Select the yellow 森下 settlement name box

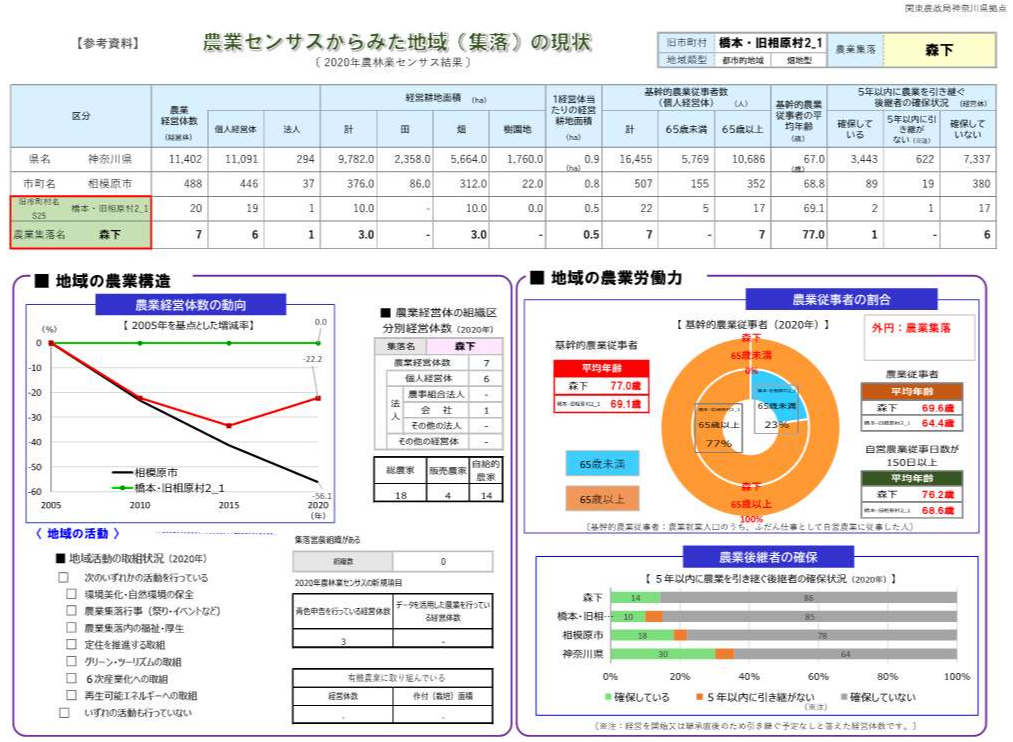[x=939, y=50]
